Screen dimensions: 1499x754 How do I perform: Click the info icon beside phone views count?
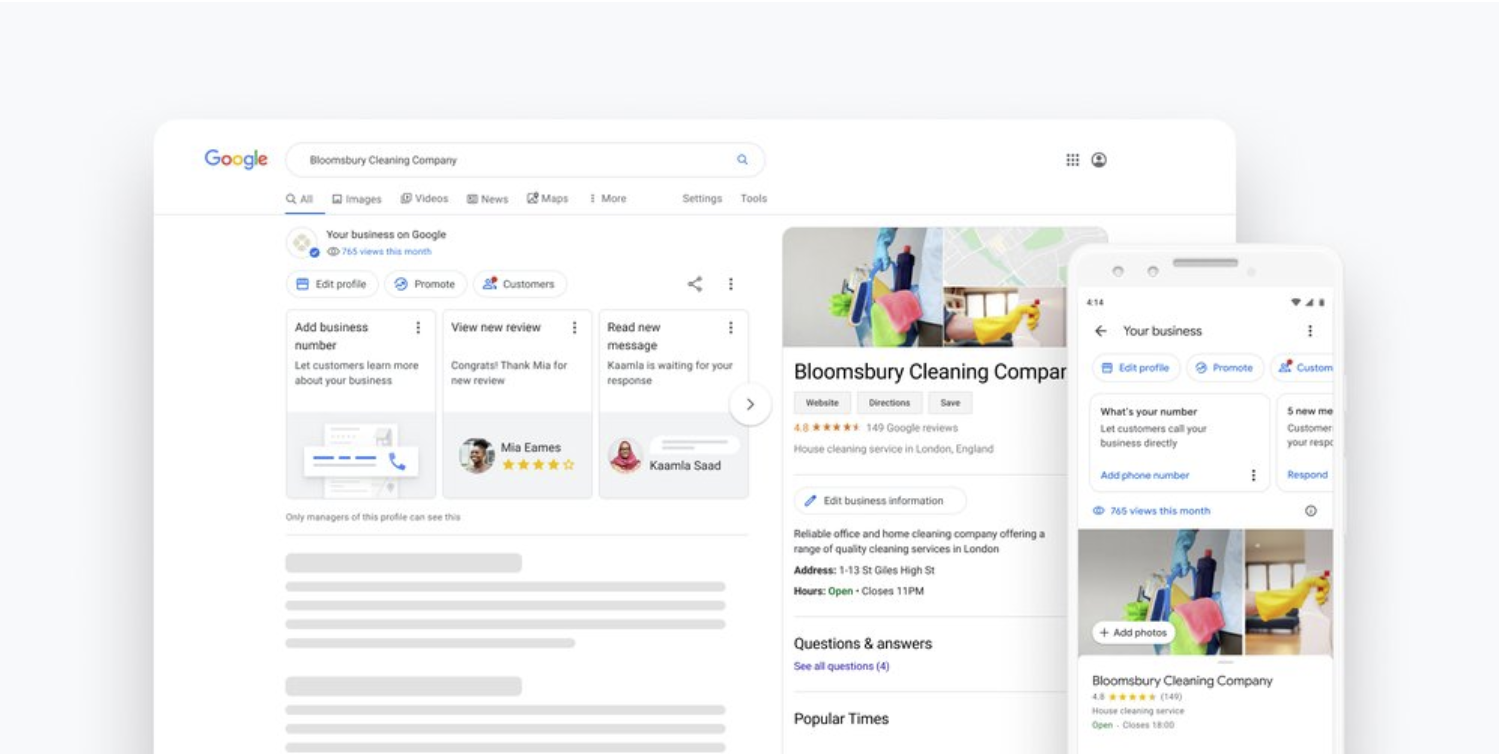(1311, 510)
